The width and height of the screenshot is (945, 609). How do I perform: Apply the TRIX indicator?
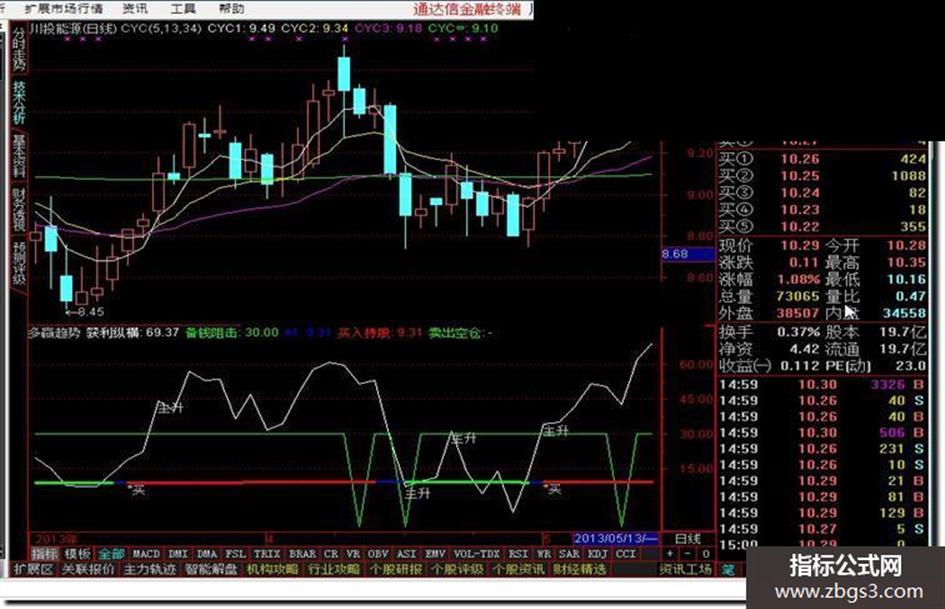(266, 554)
